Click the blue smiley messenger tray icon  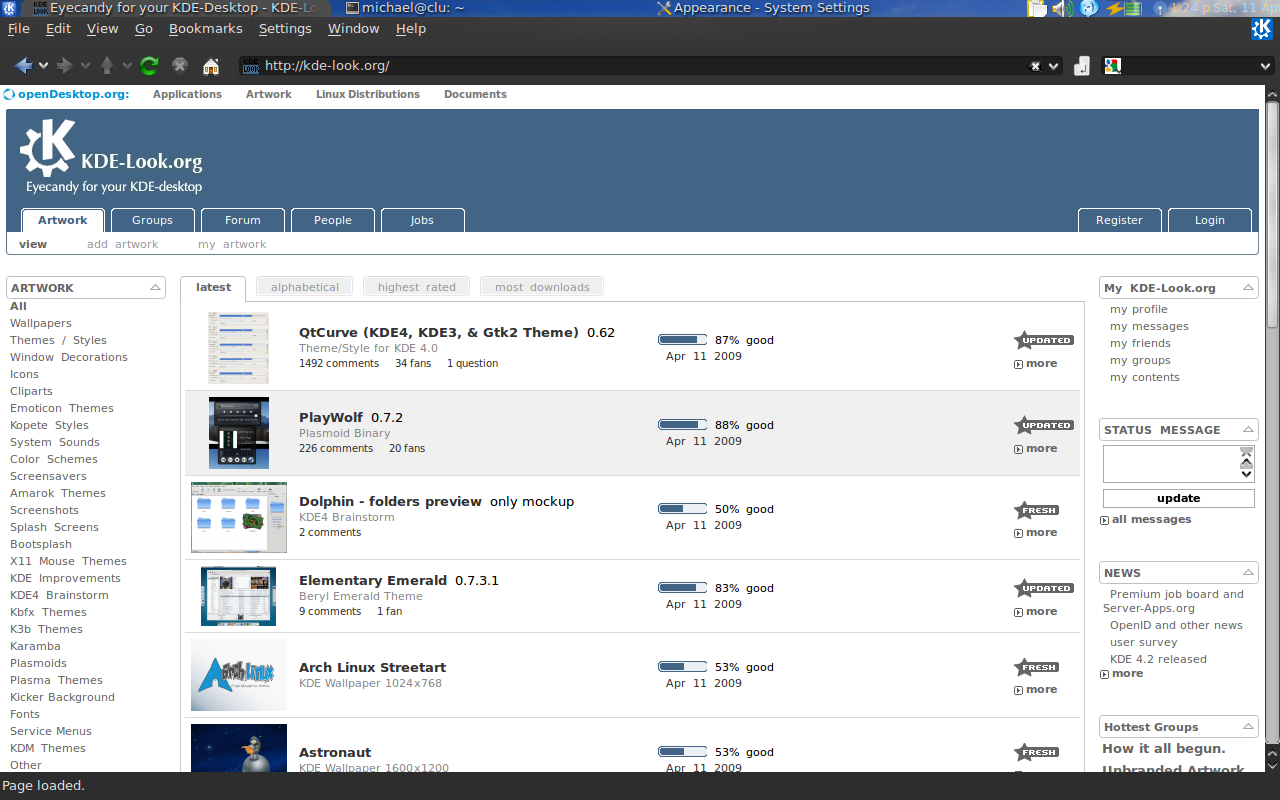click(x=1089, y=8)
